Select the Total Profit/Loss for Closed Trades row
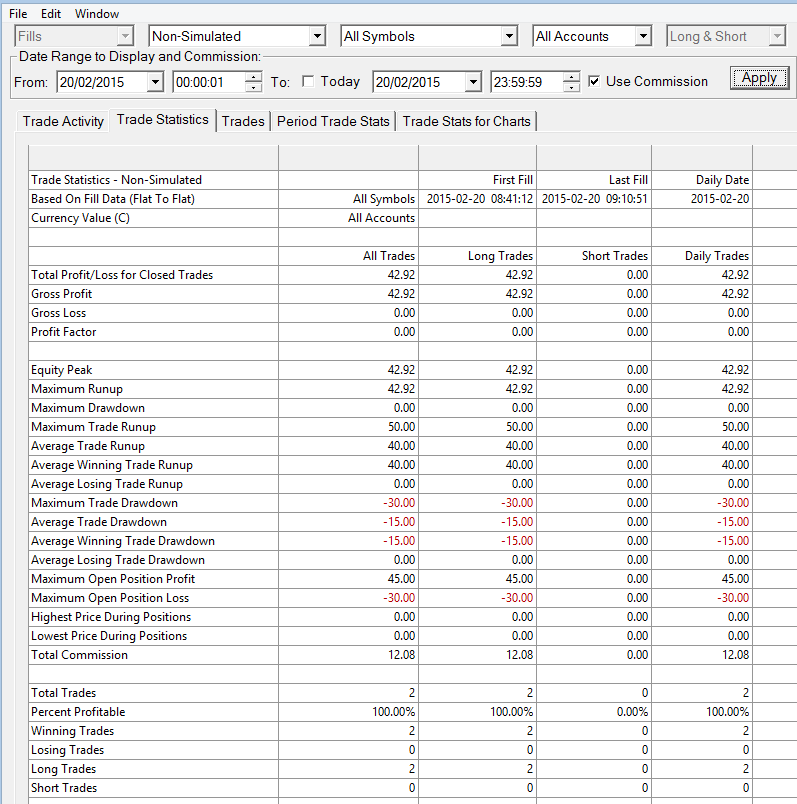Image resolution: width=797 pixels, height=804 pixels. (x=390, y=275)
